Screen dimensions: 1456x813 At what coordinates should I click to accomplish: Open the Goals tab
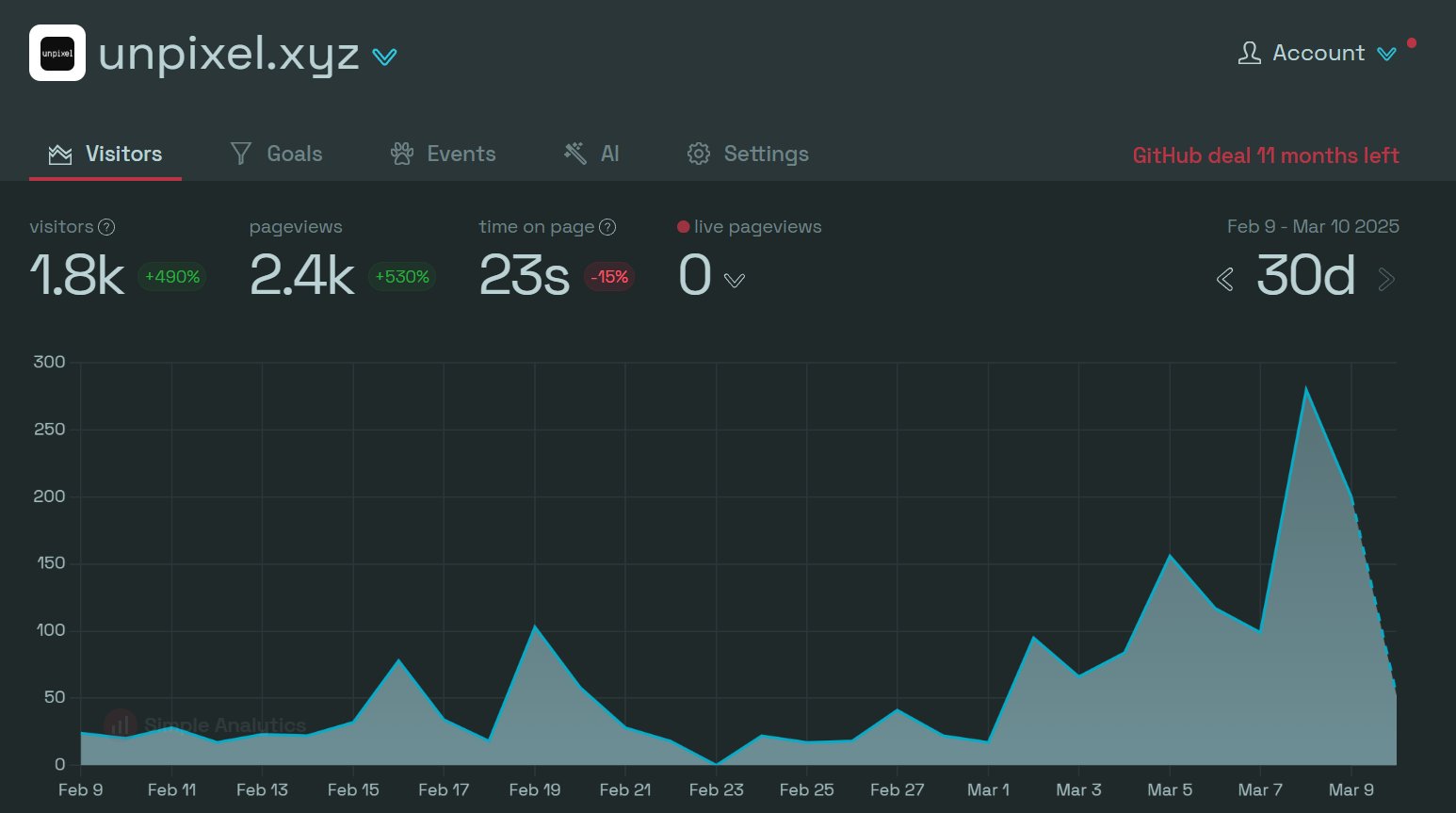pos(276,154)
